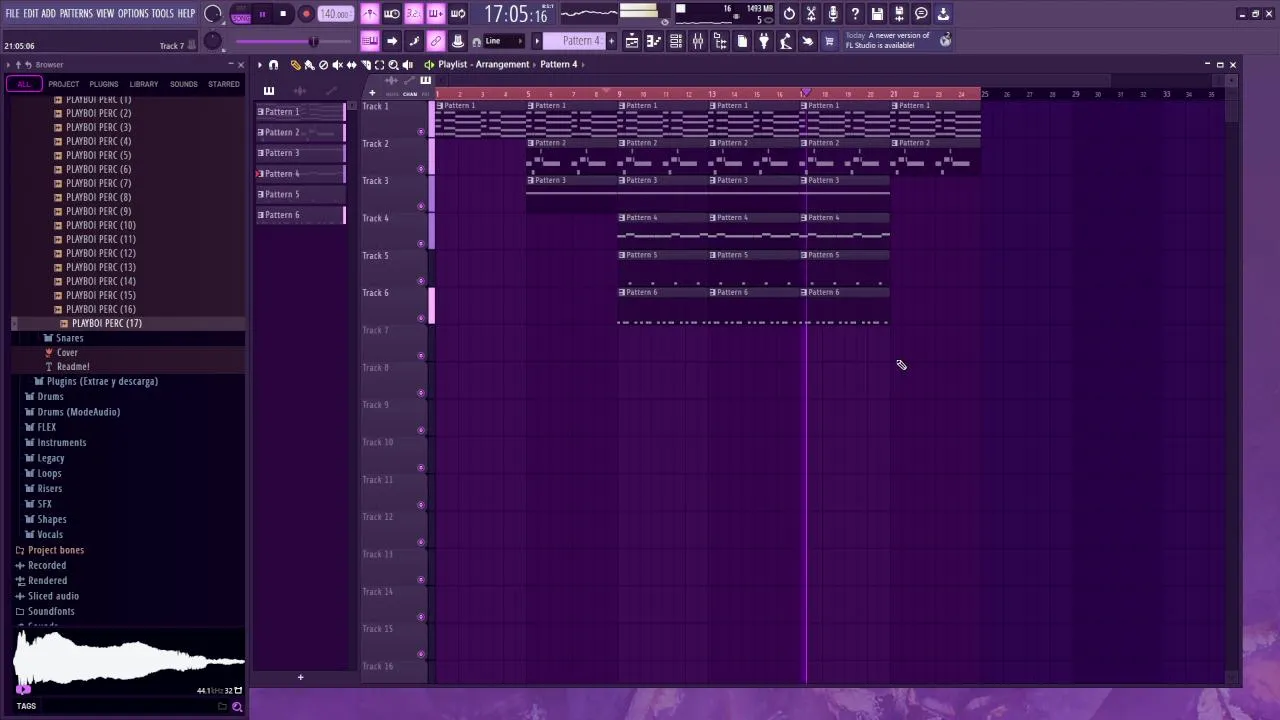This screenshot has width=1280, height=720.
Task: Open the Channel rack view icon
Action: tap(675, 41)
